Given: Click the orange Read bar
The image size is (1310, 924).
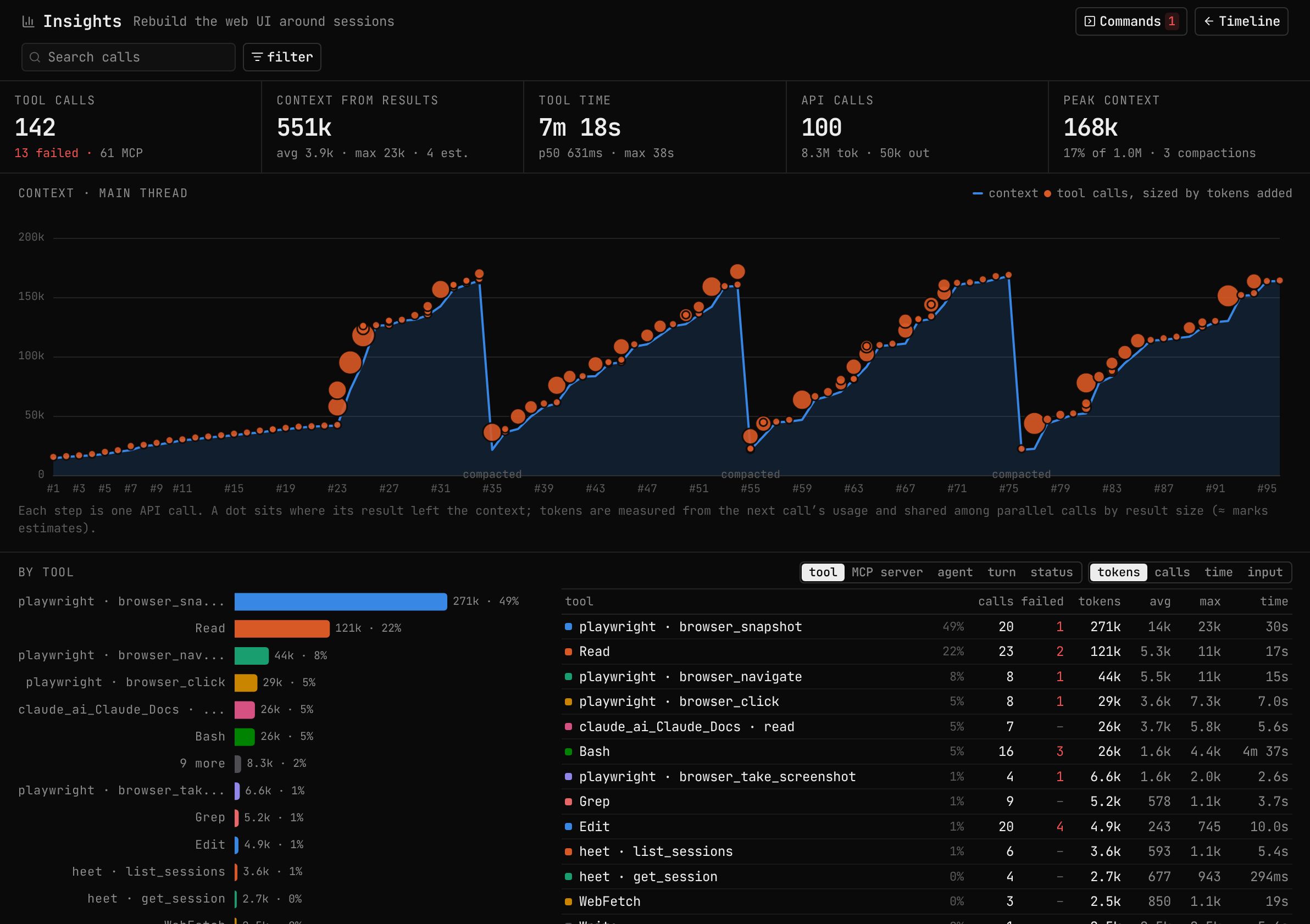Looking at the screenshot, I should [x=282, y=628].
